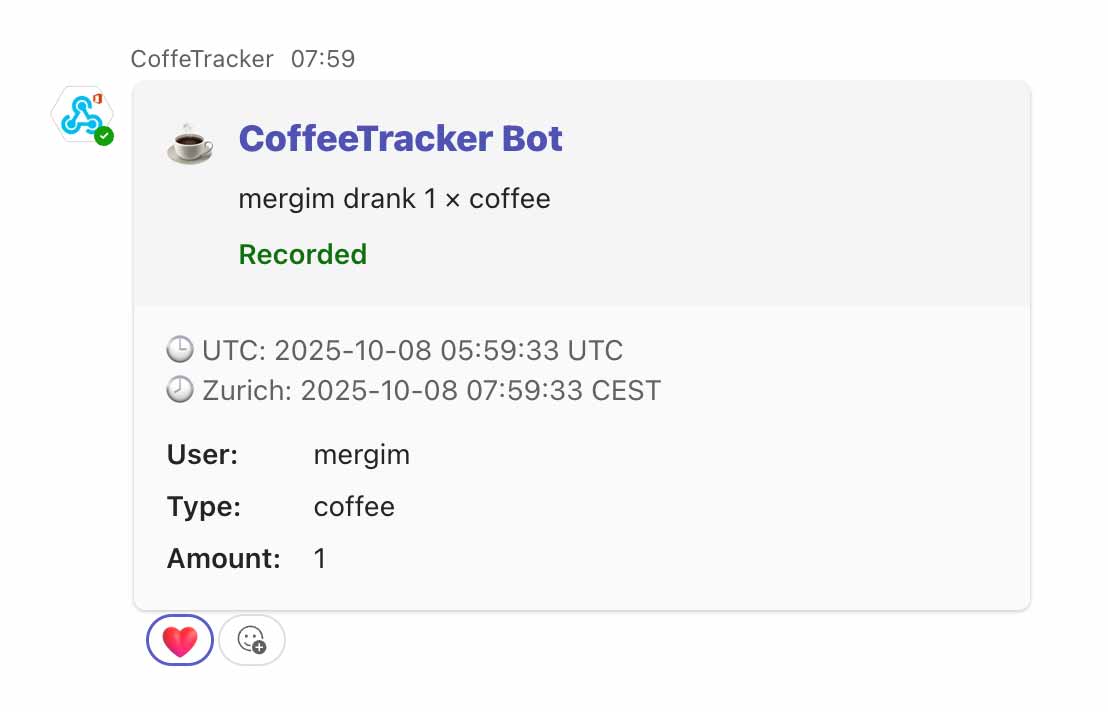Toggle the heart reaction on the message
This screenshot has width=1108, height=712.
point(180,640)
